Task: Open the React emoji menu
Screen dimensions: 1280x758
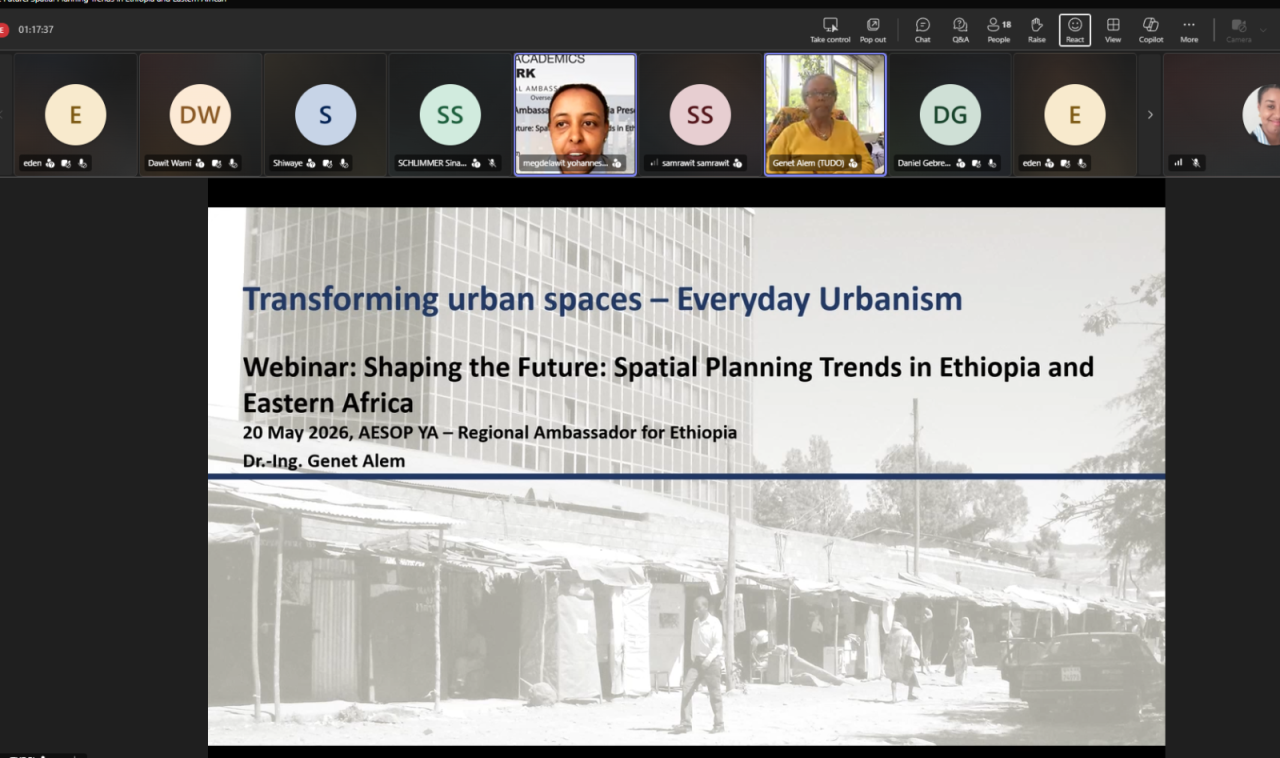Action: tap(1075, 30)
